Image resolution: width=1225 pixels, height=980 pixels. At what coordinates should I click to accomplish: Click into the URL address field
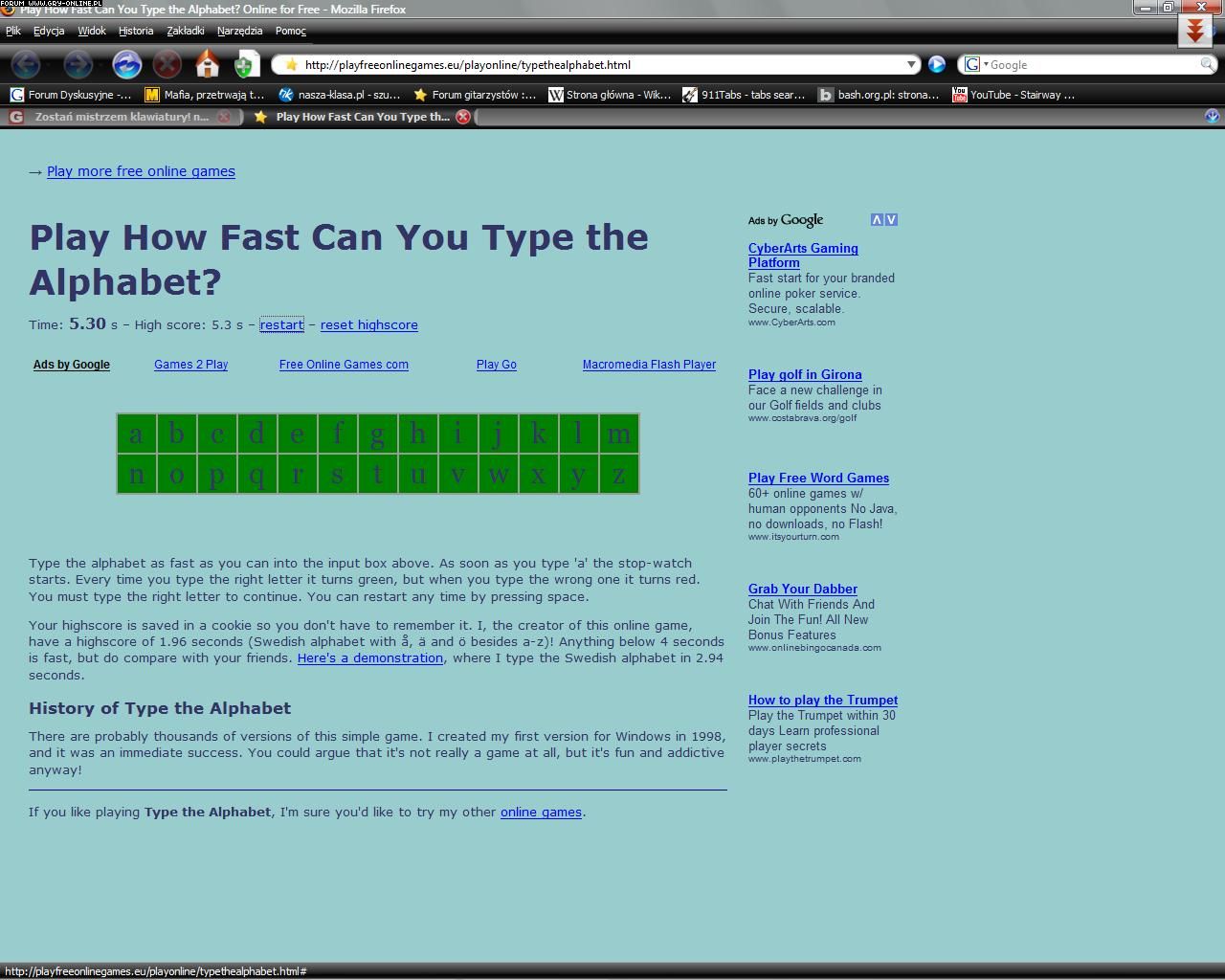[x=603, y=65]
